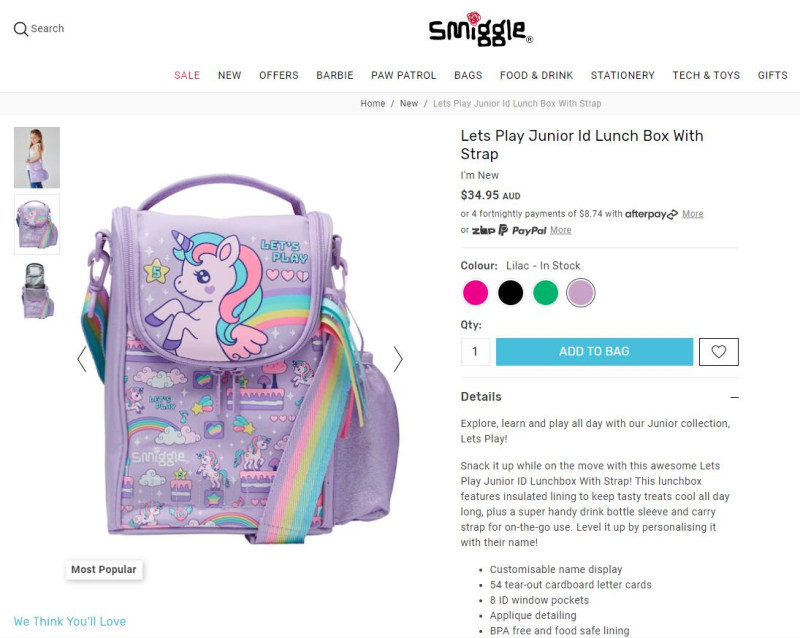The image size is (800, 638).
Task: Open the Smiggle logo homepage
Action: pyautogui.click(x=481, y=29)
